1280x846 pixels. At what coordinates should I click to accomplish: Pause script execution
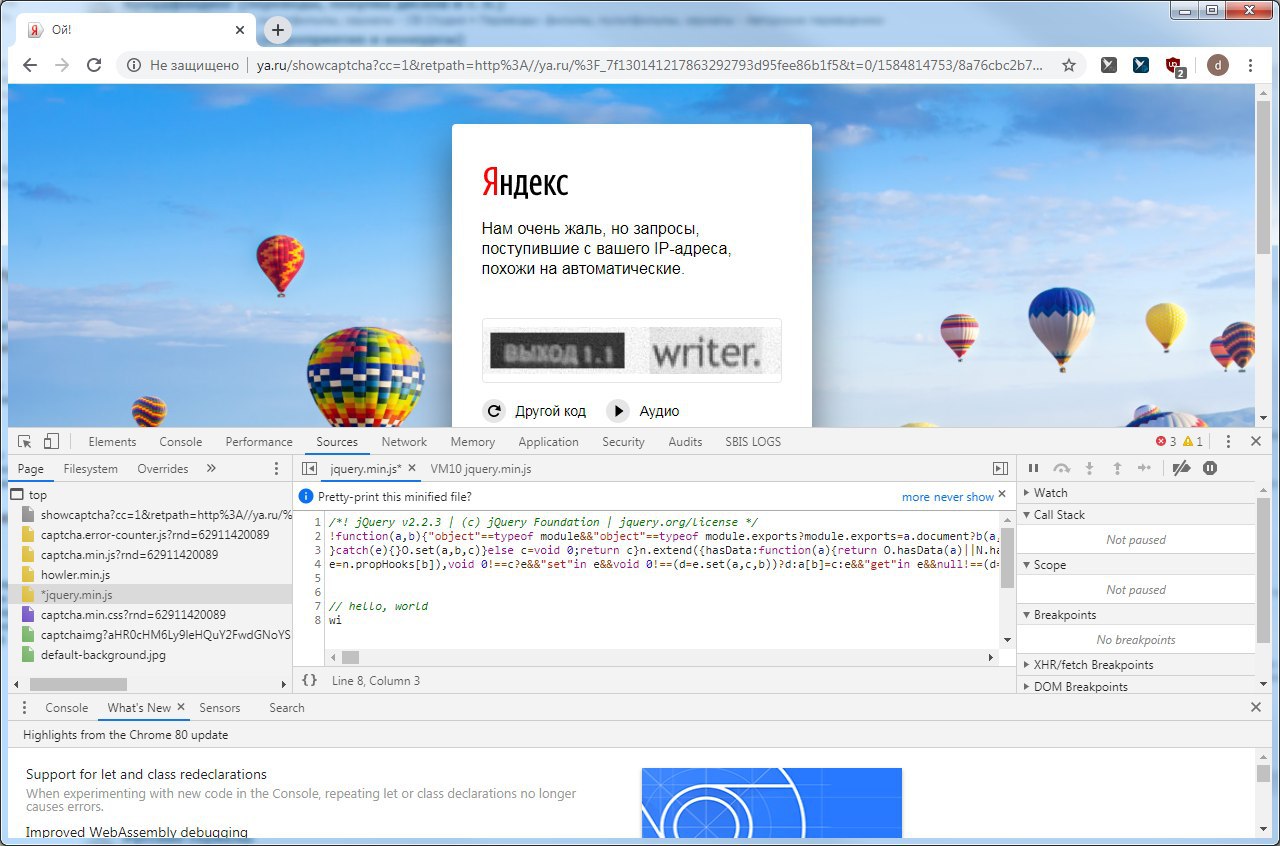(x=1034, y=468)
